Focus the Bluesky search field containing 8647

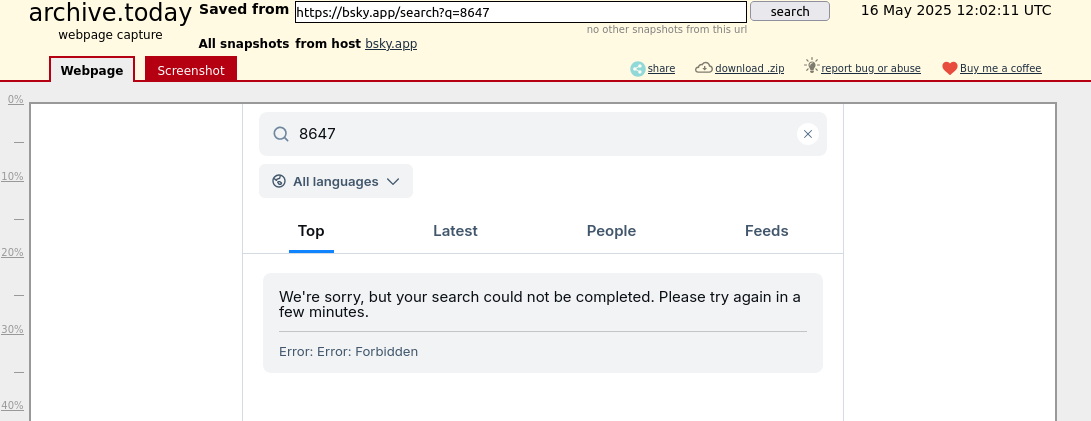(543, 134)
